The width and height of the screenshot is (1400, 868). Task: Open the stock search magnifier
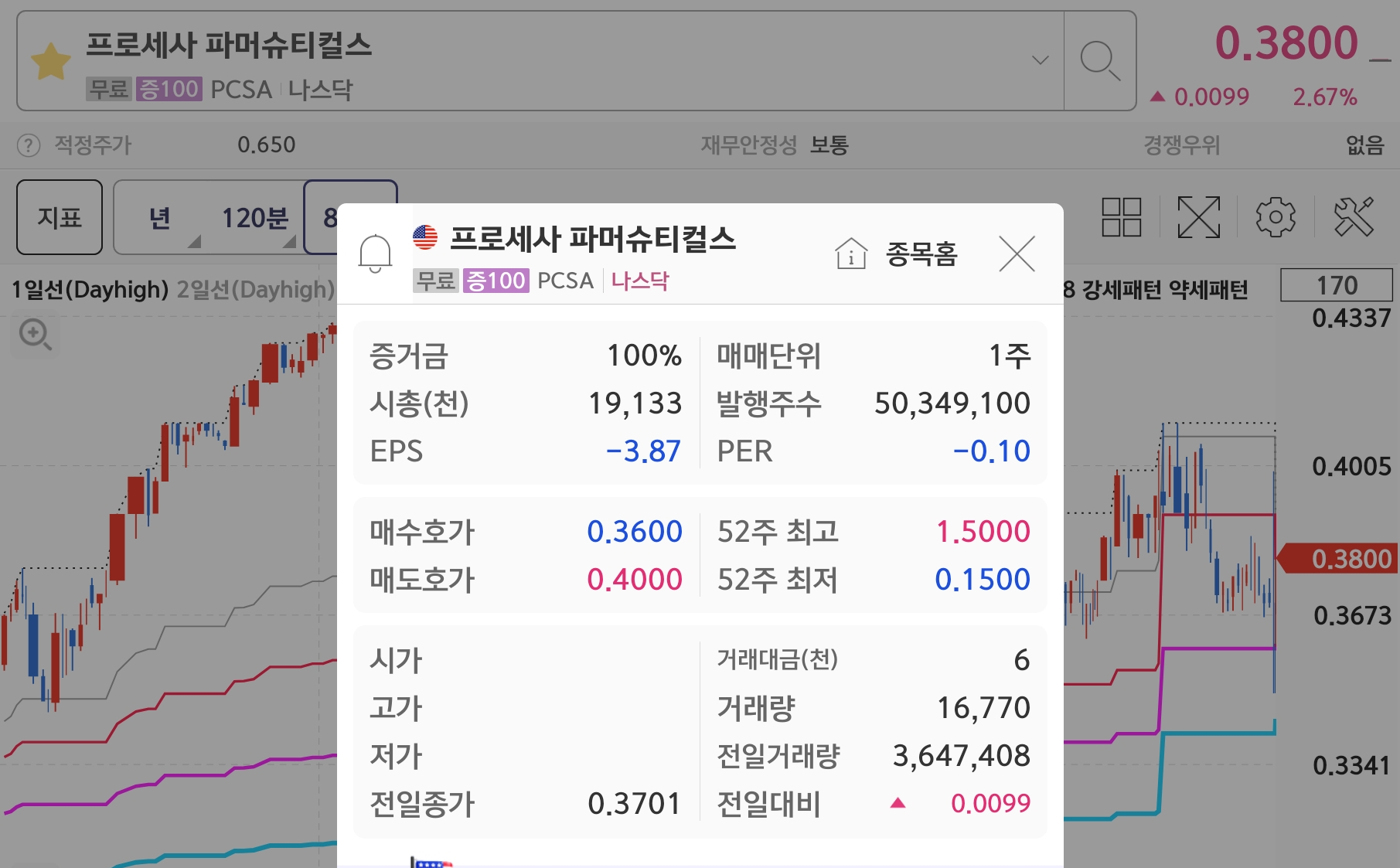pos(1099,61)
